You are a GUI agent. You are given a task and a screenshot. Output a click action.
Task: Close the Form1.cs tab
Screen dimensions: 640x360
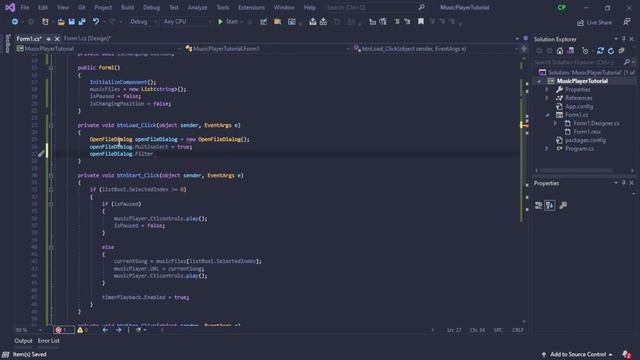point(57,39)
